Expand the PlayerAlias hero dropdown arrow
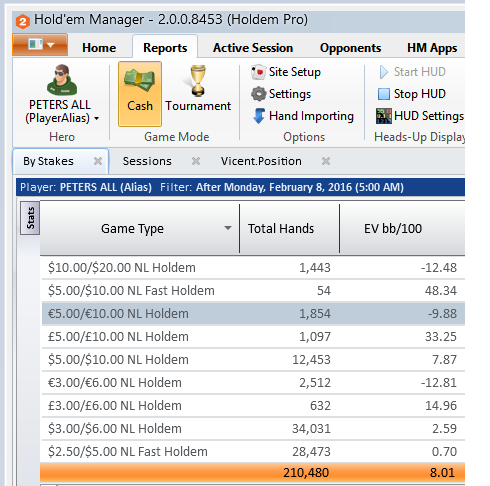 [x=97, y=119]
